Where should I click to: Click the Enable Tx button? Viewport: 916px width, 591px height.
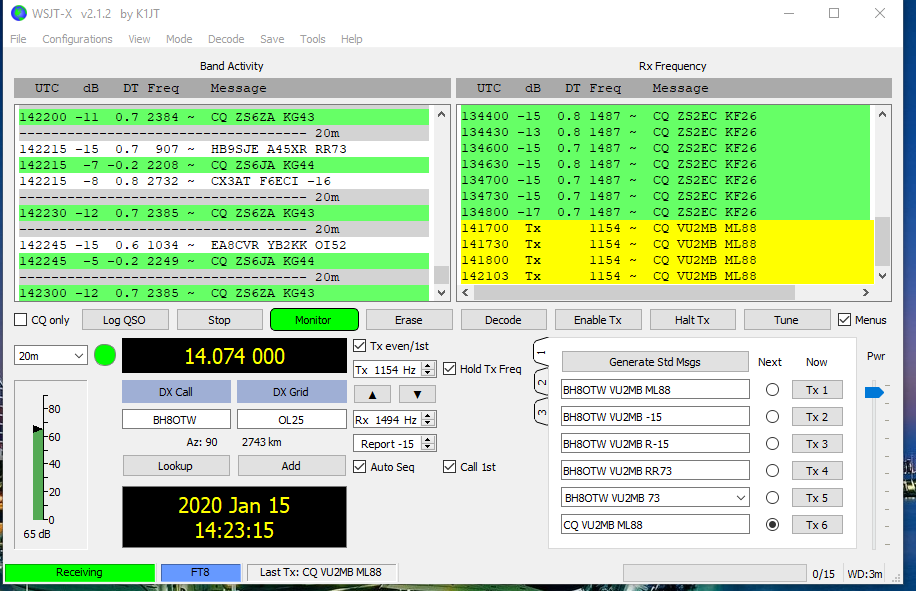click(597, 320)
